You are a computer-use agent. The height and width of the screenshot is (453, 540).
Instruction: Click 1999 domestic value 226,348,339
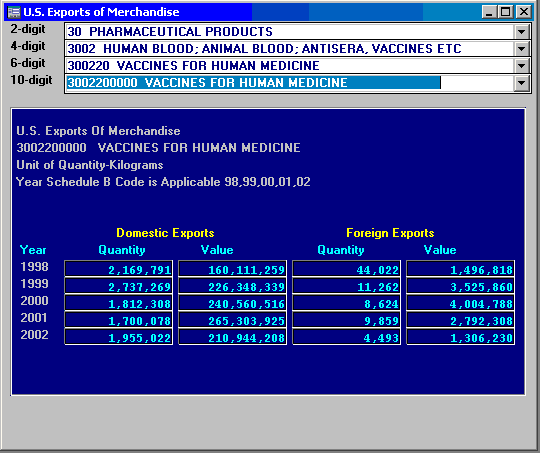232,286
